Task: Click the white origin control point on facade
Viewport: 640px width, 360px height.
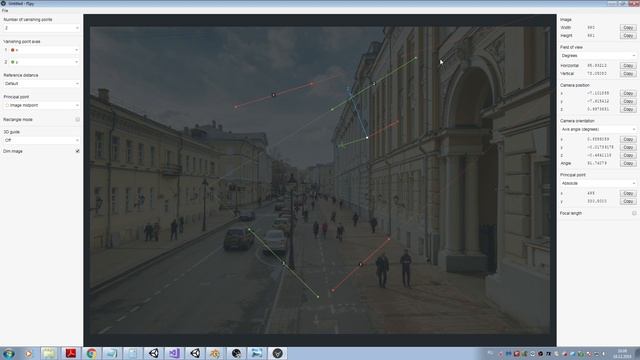Action: [x=367, y=138]
